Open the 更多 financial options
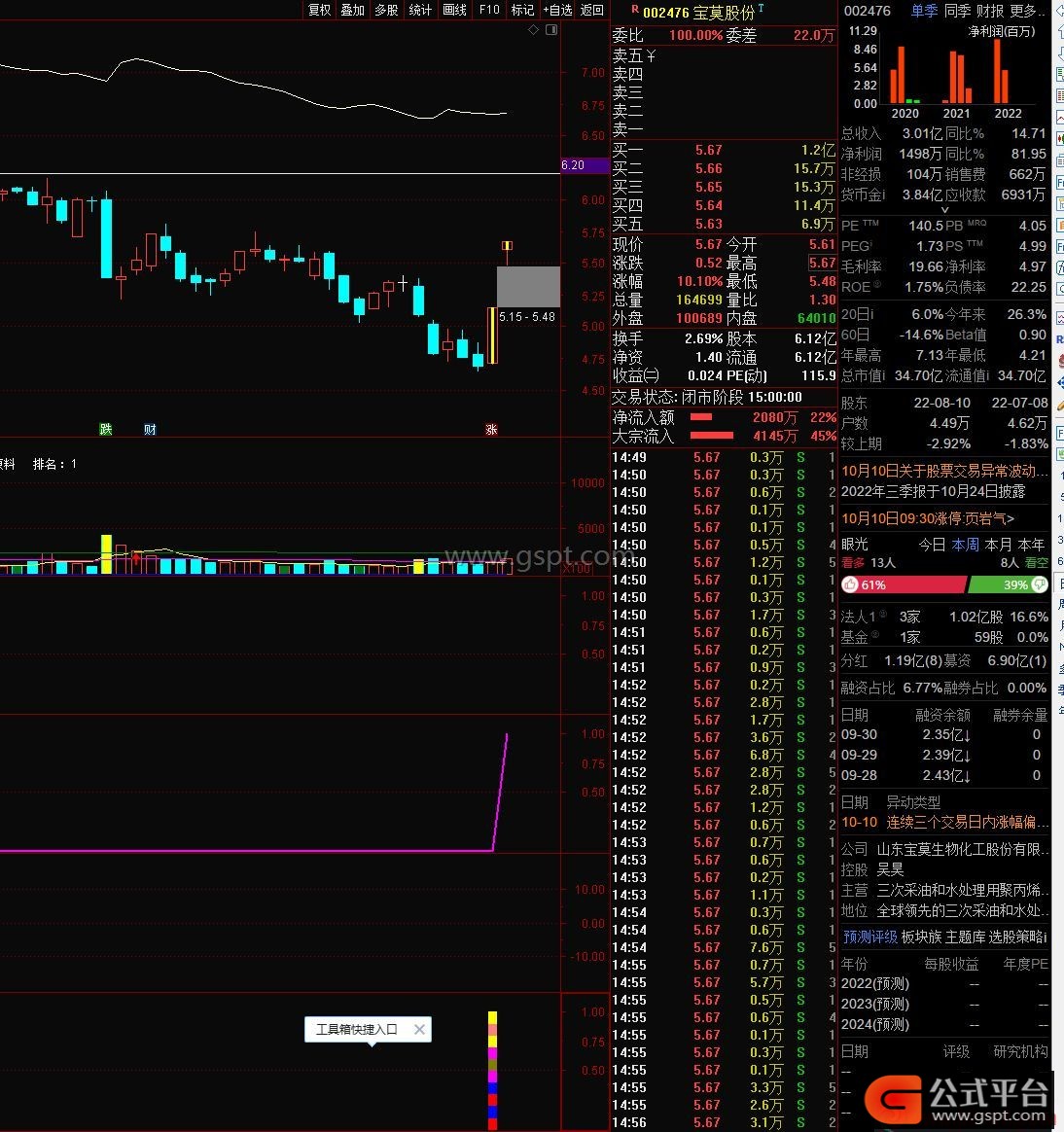 pos(1026,11)
